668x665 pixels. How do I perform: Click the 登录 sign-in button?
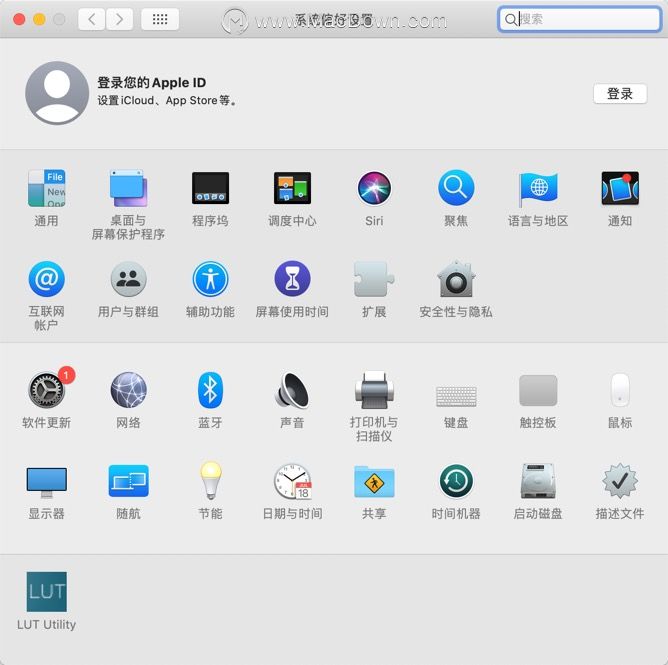[x=620, y=93]
